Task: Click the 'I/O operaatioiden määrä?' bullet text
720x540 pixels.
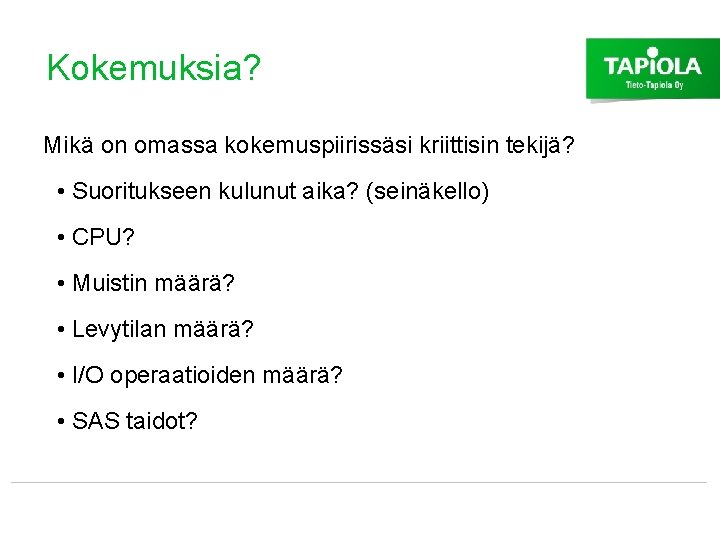Action: pyautogui.click(x=208, y=375)
